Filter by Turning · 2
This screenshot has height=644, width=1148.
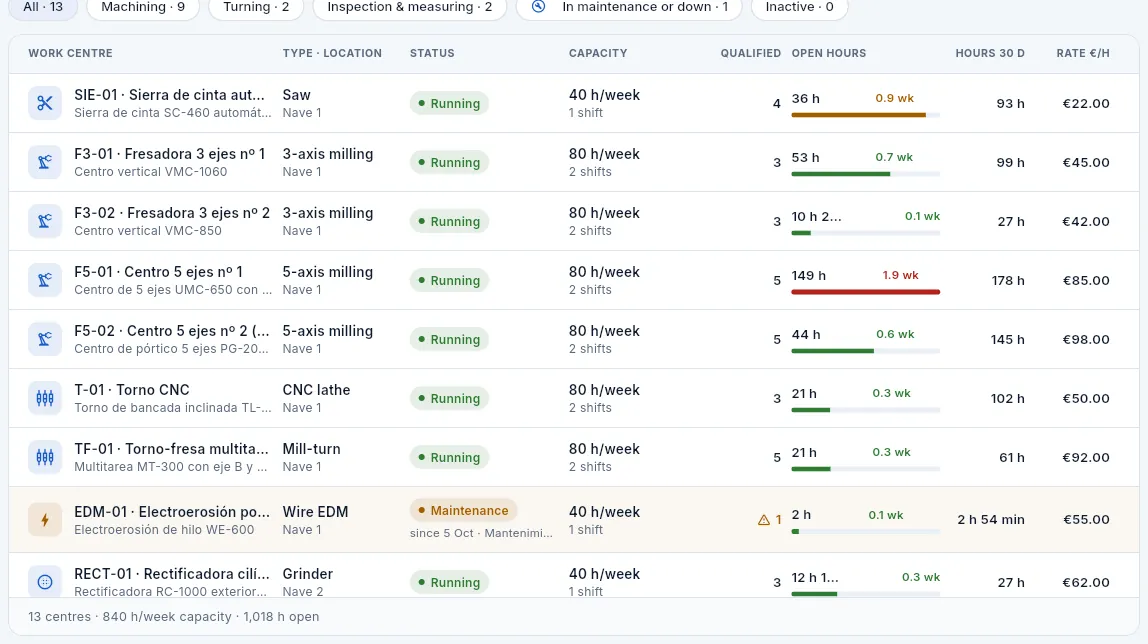click(256, 7)
